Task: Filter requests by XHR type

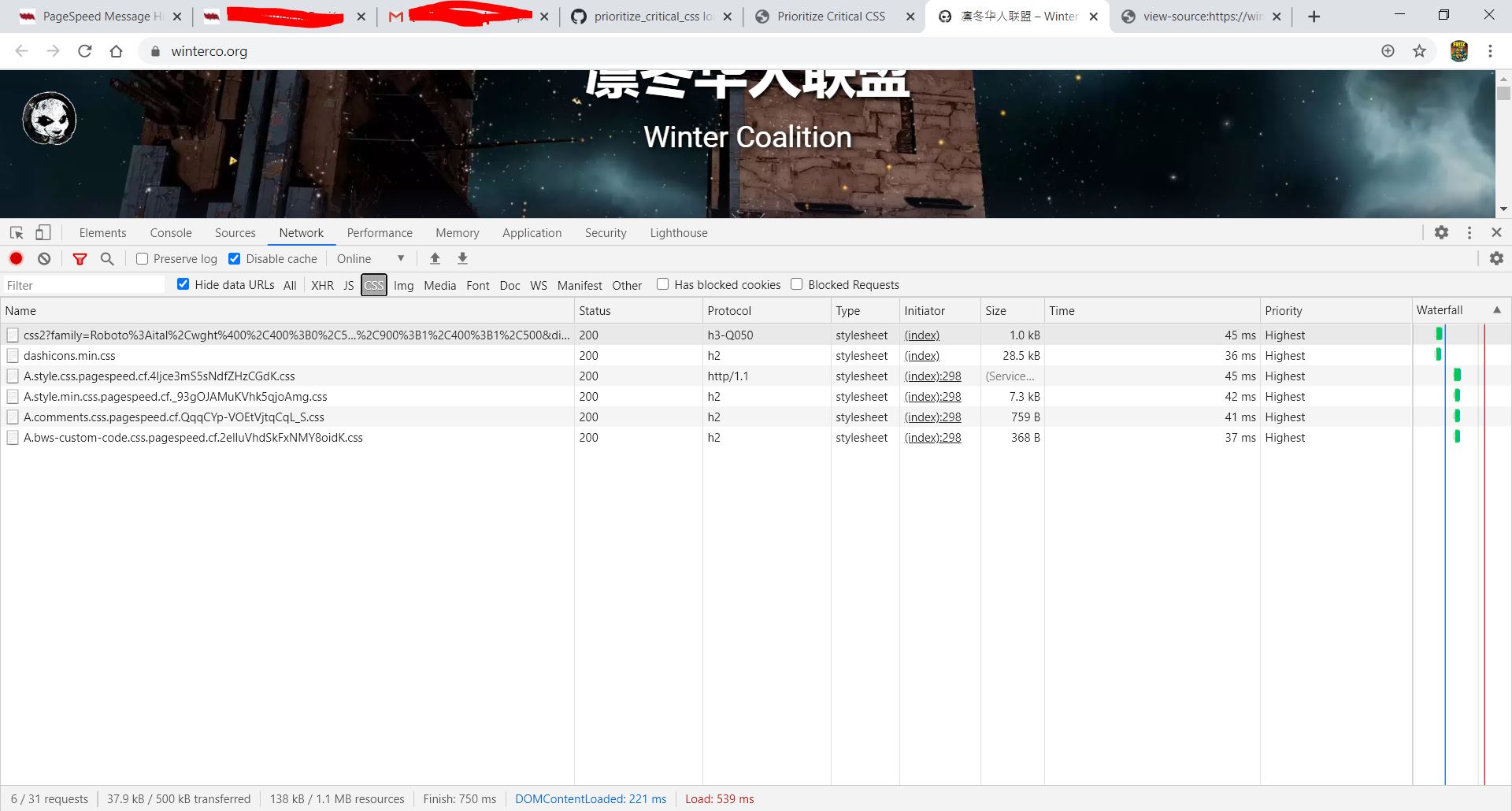Action: coord(322,285)
